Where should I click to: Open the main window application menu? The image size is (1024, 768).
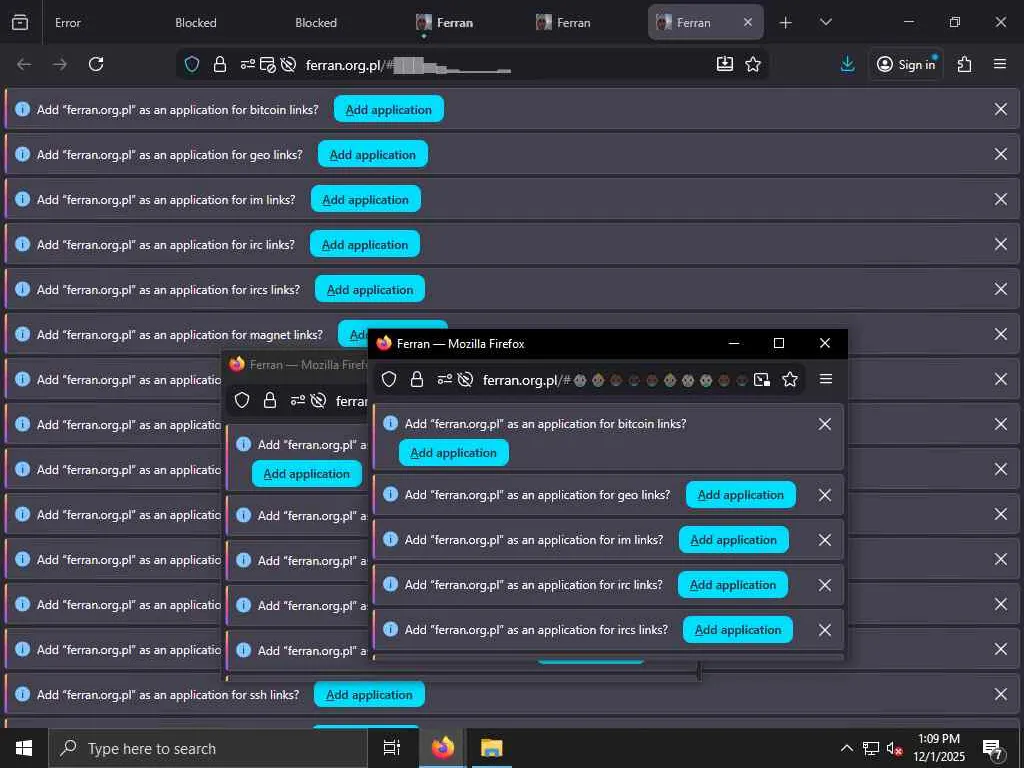pos(1000,64)
